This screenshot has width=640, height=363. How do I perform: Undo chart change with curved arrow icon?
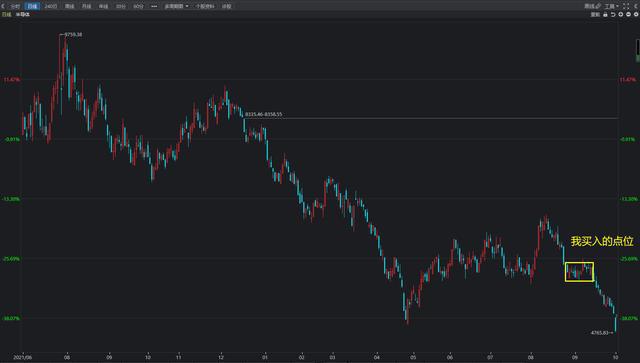point(613,14)
